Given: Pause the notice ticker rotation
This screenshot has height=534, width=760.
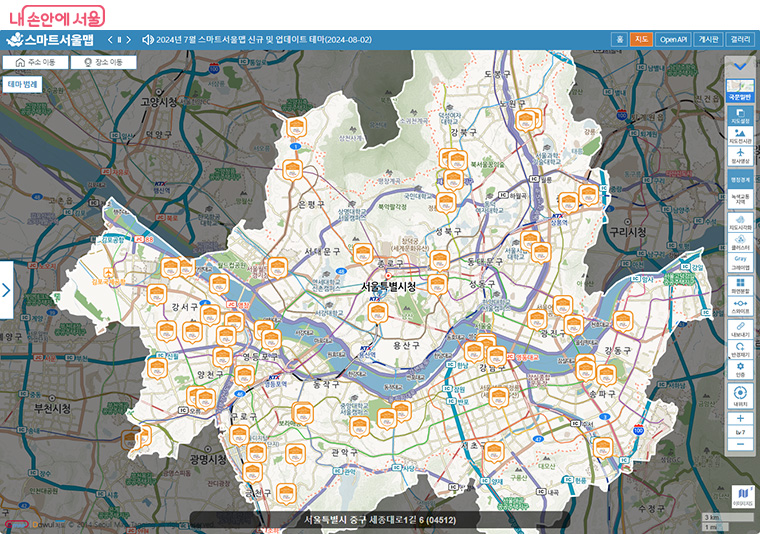Looking at the screenshot, I should click(x=119, y=40).
